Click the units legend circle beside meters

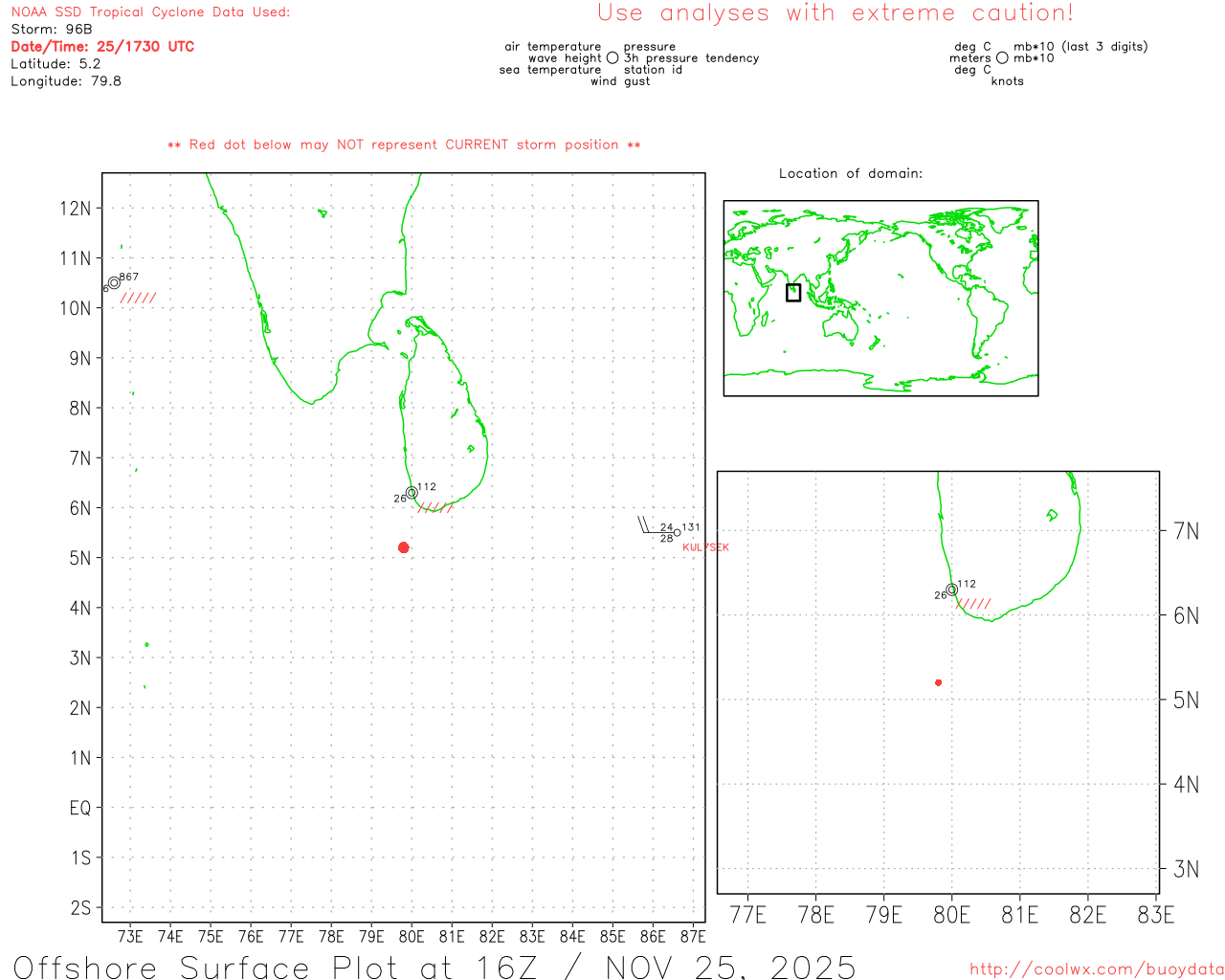pyautogui.click(x=1002, y=58)
